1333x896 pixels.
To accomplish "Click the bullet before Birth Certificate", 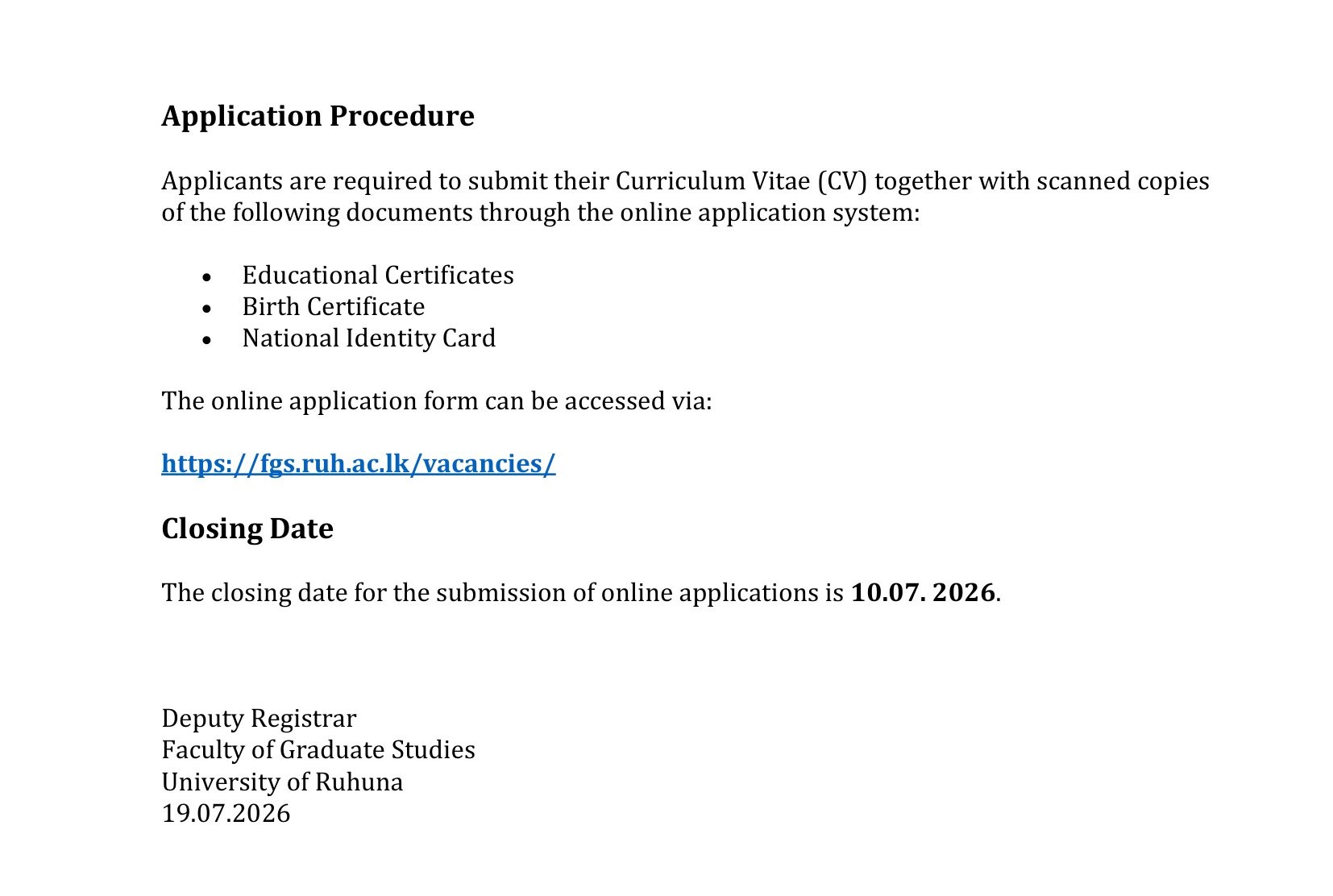I will pos(207,309).
